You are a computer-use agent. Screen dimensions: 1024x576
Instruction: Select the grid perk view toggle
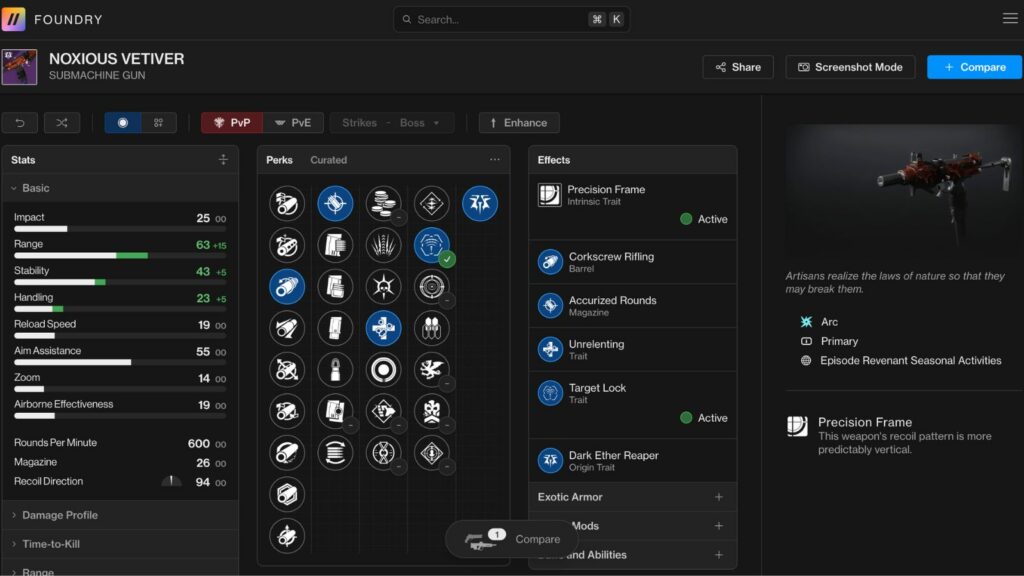(159, 123)
